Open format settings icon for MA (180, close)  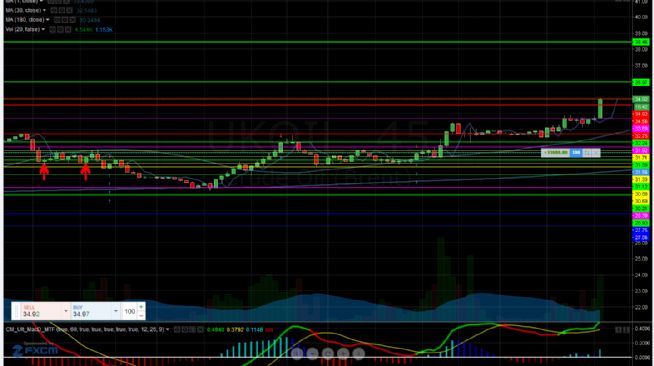(x=64, y=20)
